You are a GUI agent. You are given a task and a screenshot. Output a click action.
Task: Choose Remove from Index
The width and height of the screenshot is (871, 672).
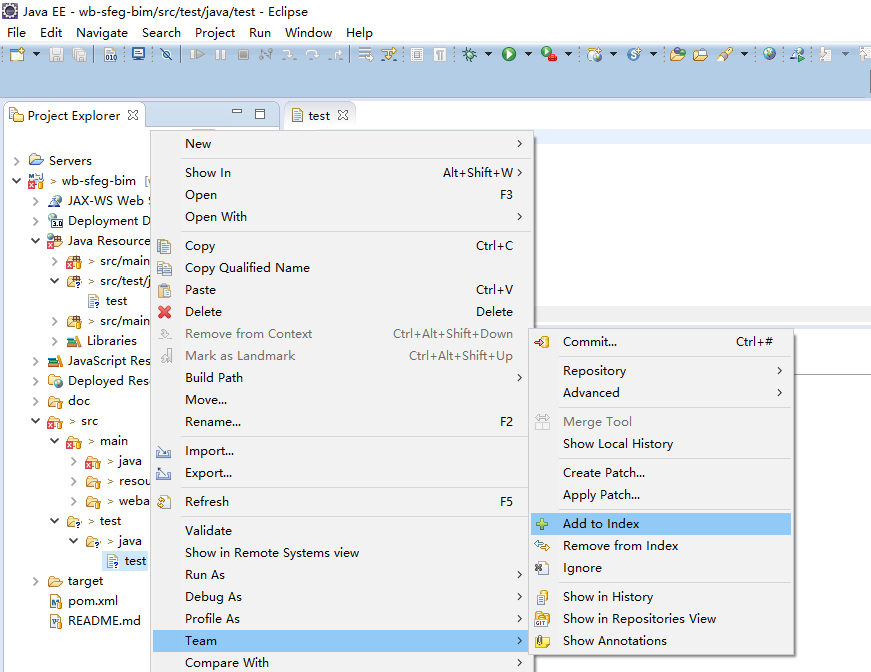(660, 546)
